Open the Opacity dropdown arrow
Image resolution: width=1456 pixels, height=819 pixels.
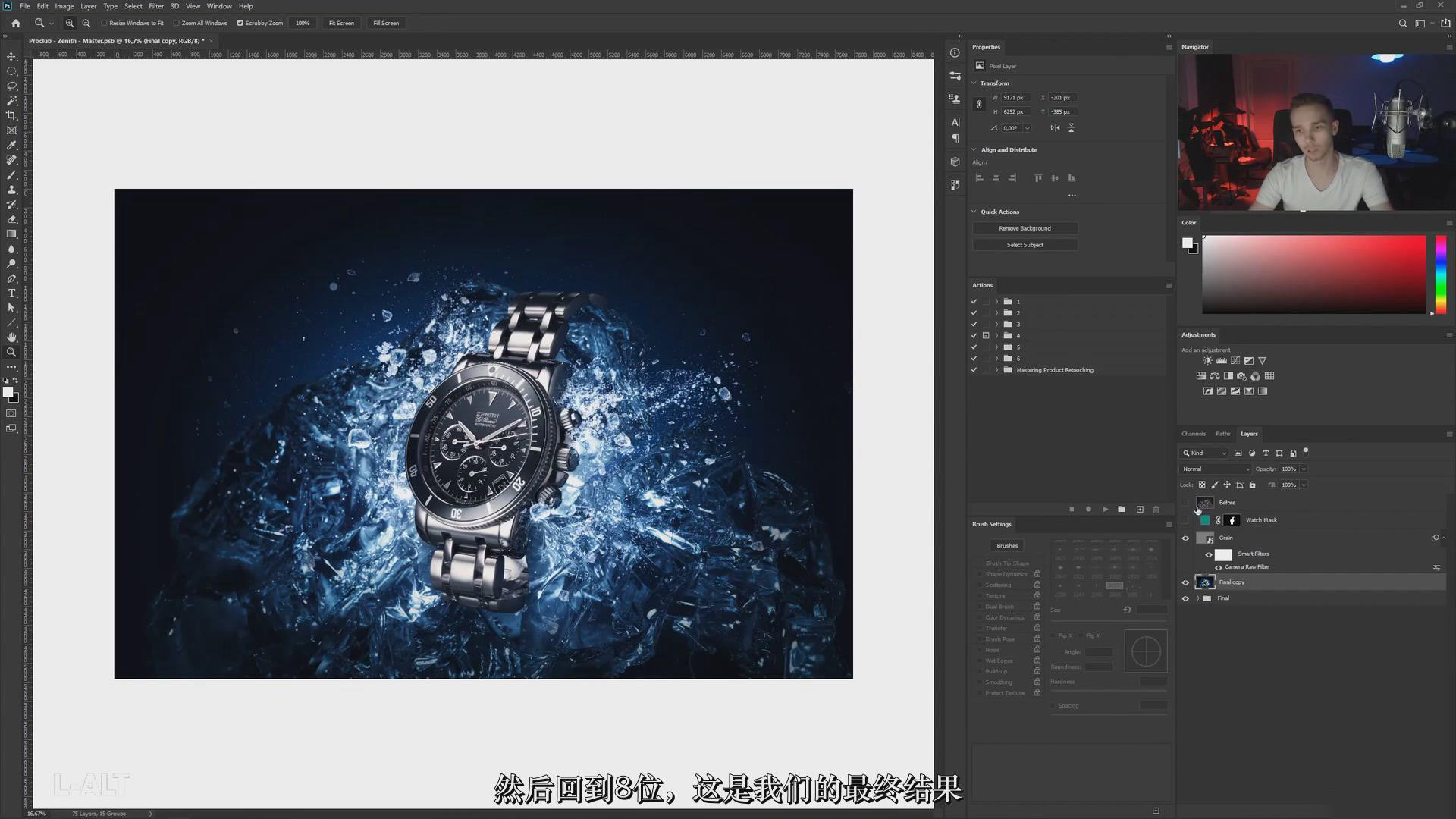tap(1304, 469)
